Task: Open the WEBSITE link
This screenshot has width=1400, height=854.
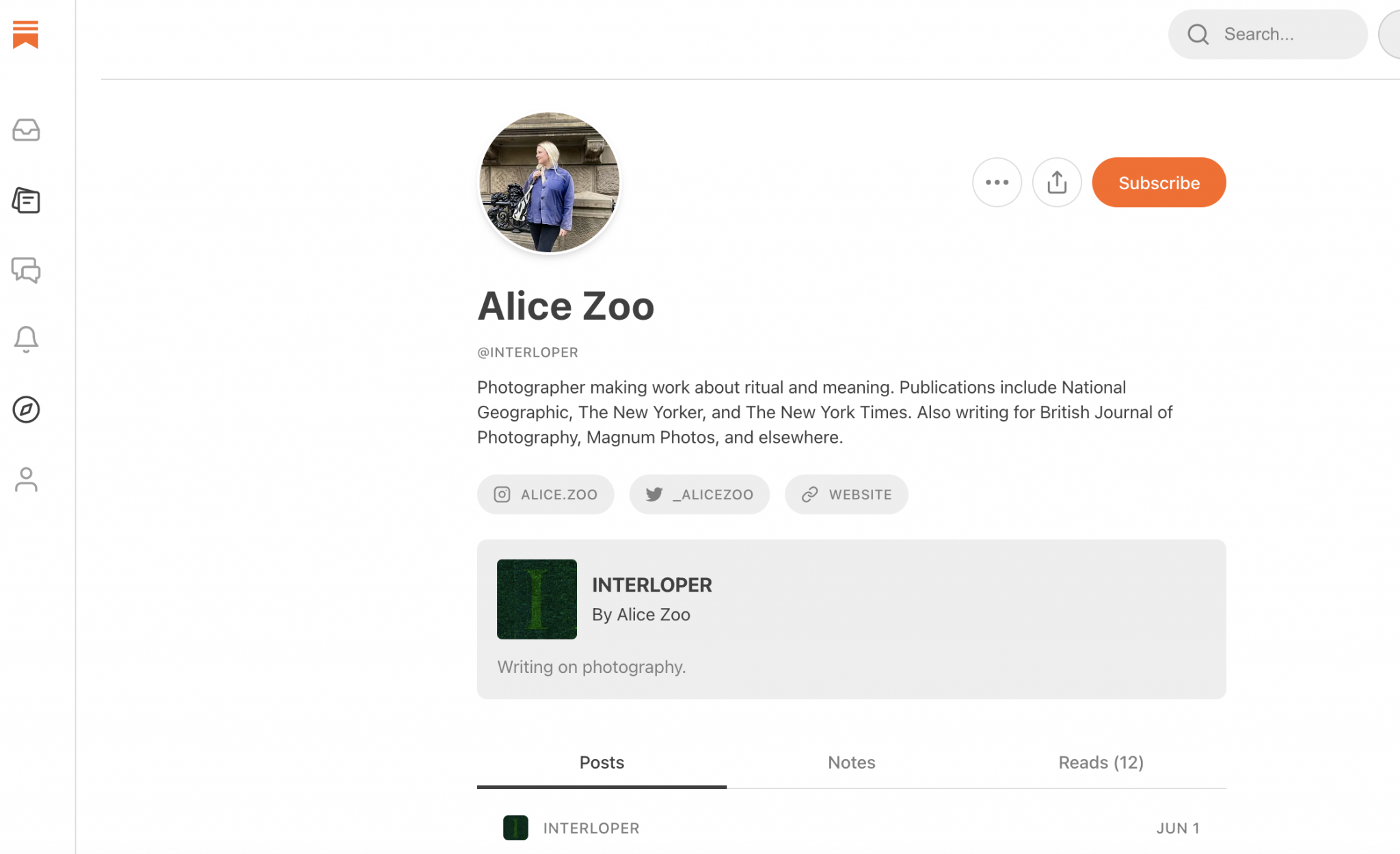Action: (846, 494)
